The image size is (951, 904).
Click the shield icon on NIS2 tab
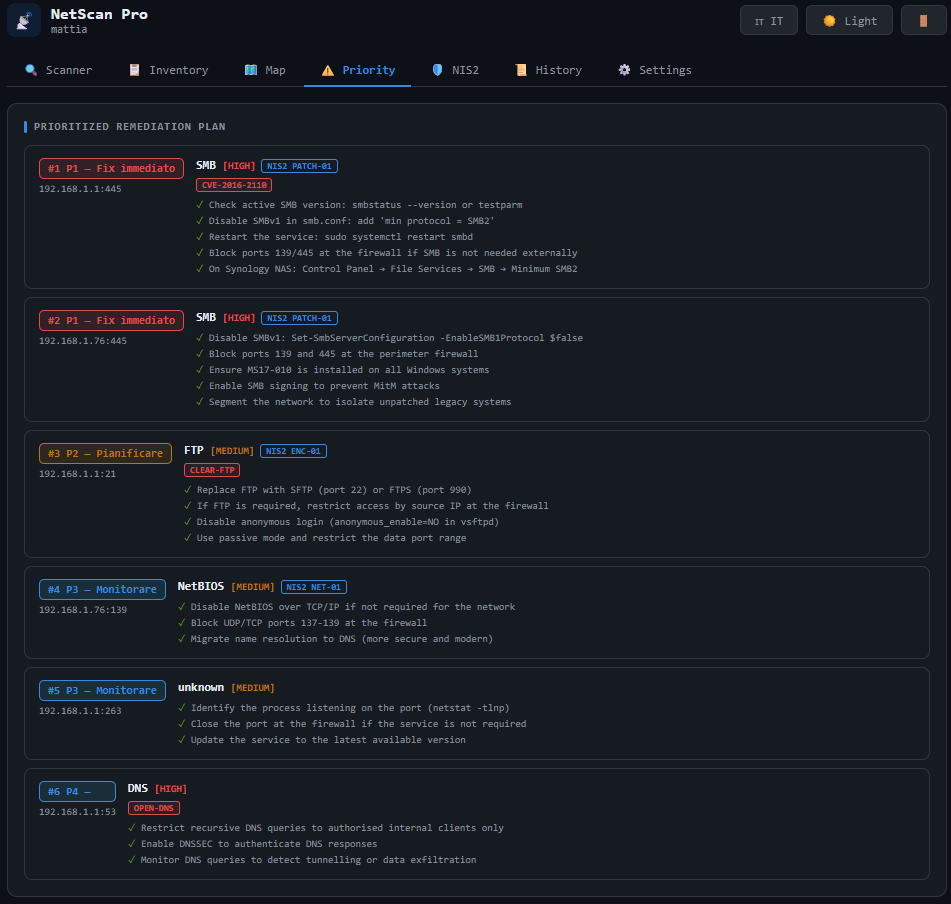click(437, 70)
